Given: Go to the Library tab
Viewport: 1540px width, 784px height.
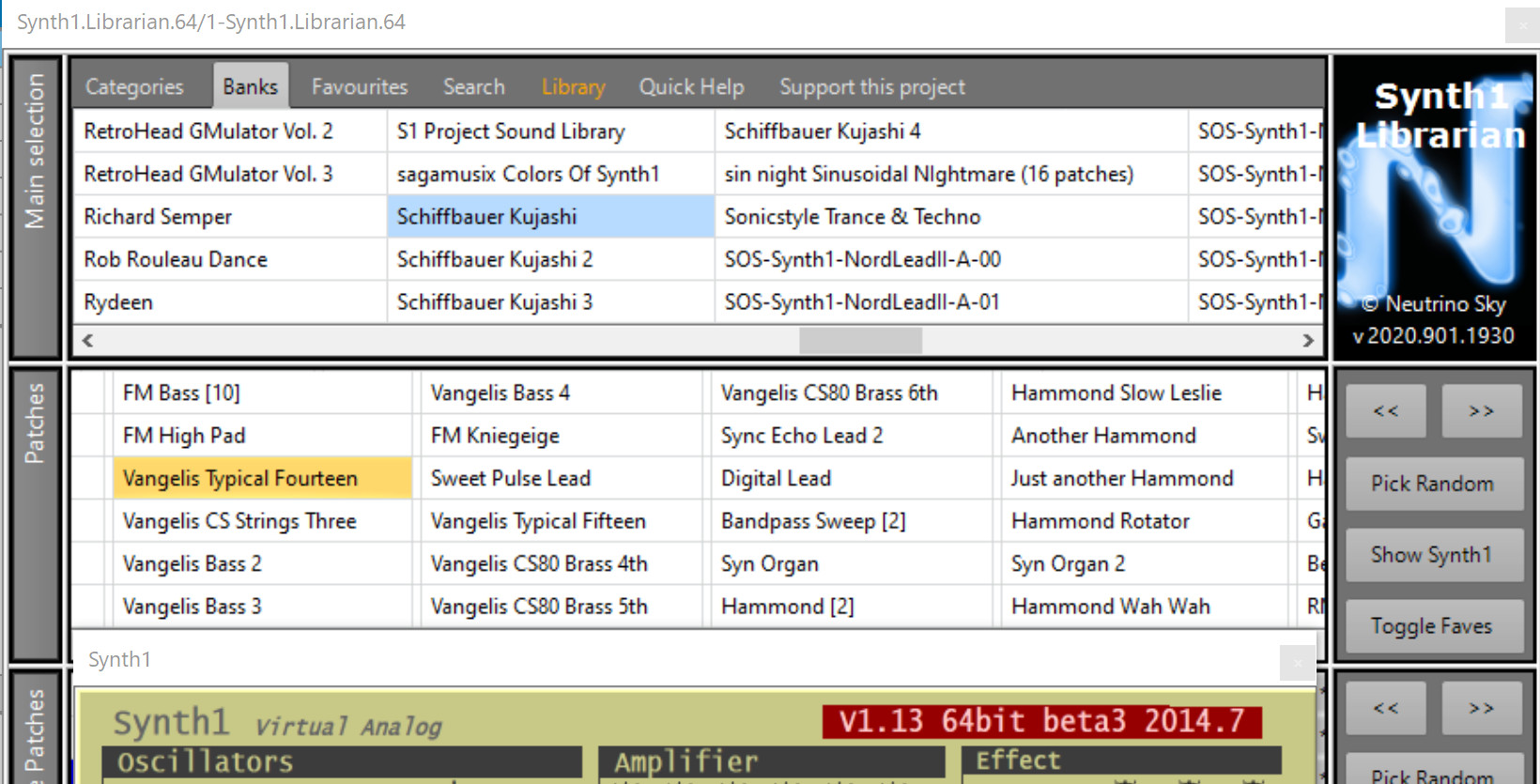Looking at the screenshot, I should [x=573, y=86].
